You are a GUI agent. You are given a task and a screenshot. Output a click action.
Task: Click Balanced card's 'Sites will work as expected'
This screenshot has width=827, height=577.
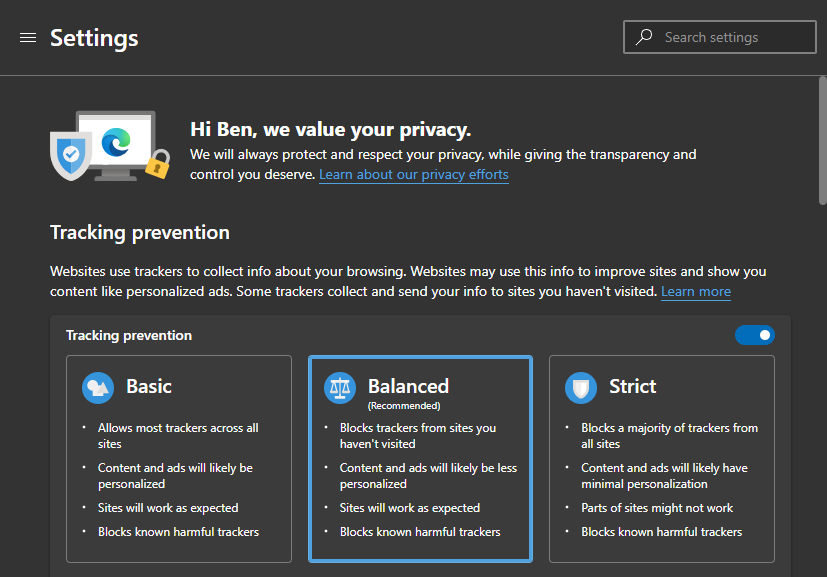tap(410, 508)
